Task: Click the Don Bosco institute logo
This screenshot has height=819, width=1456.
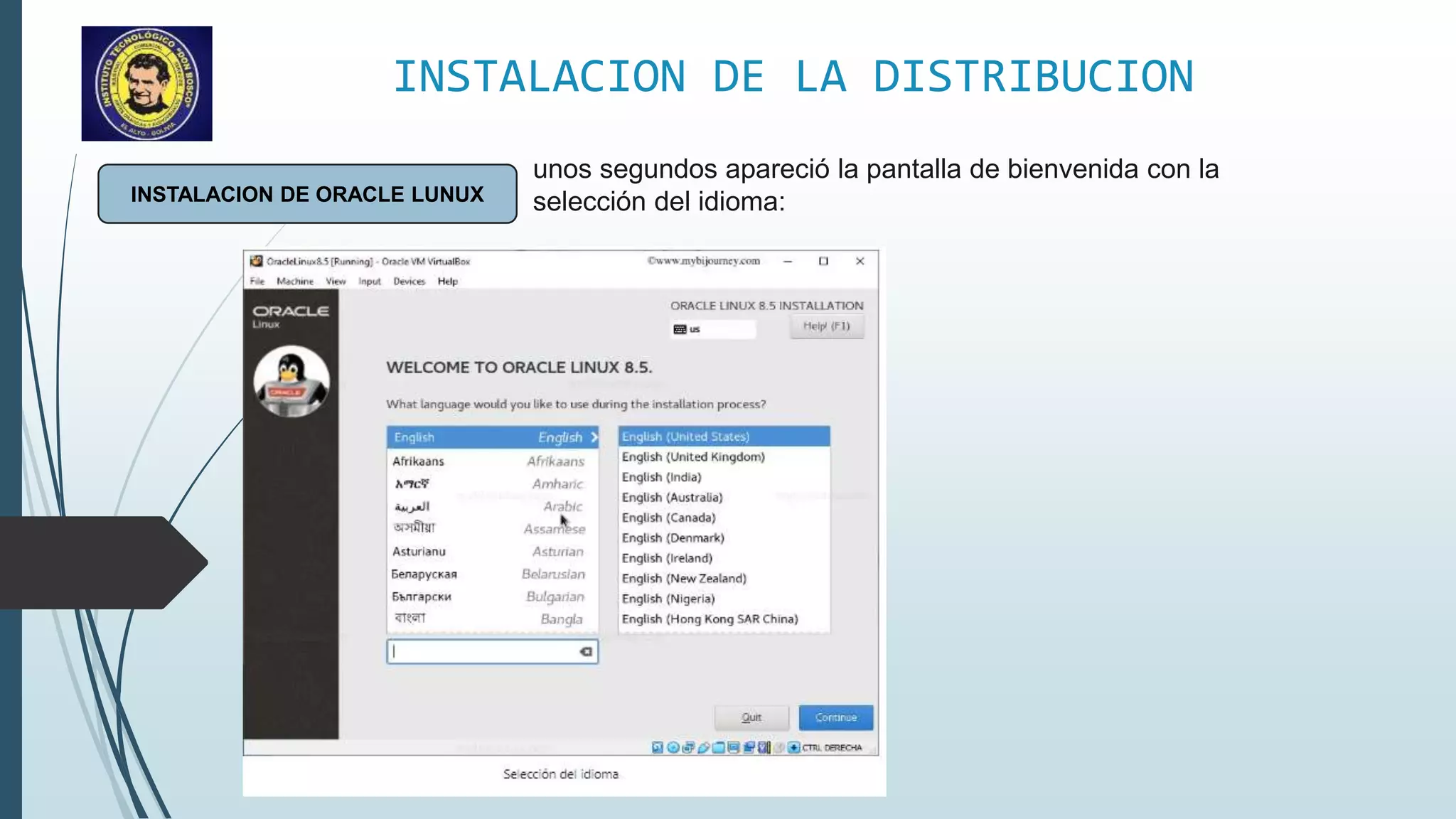Action: [x=146, y=83]
